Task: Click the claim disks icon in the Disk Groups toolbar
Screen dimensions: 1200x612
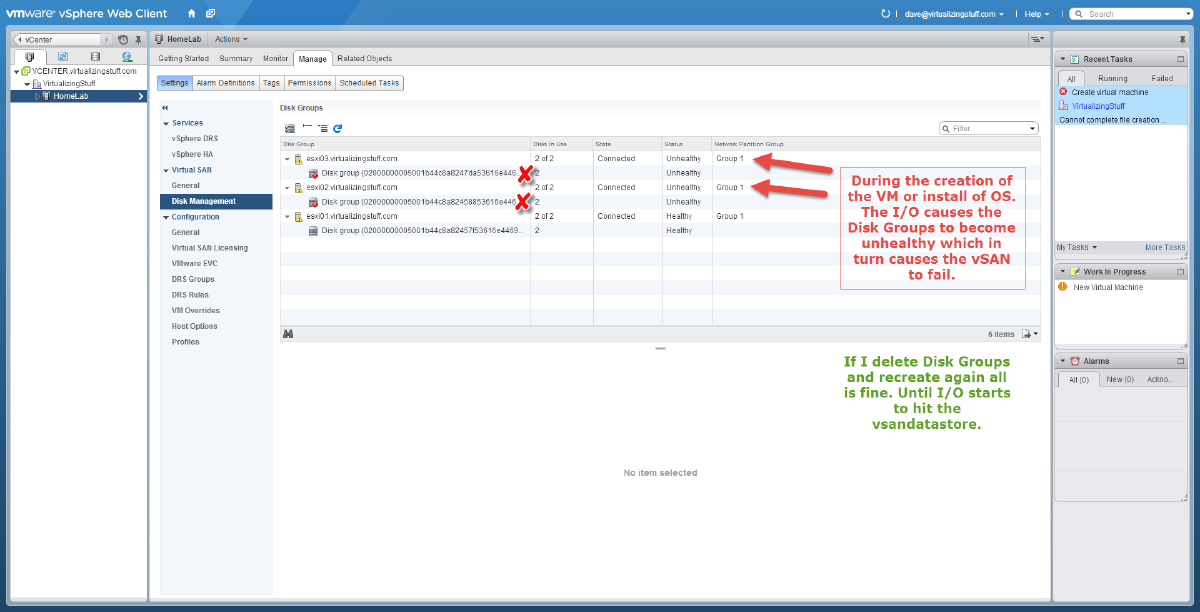Action: click(x=289, y=128)
